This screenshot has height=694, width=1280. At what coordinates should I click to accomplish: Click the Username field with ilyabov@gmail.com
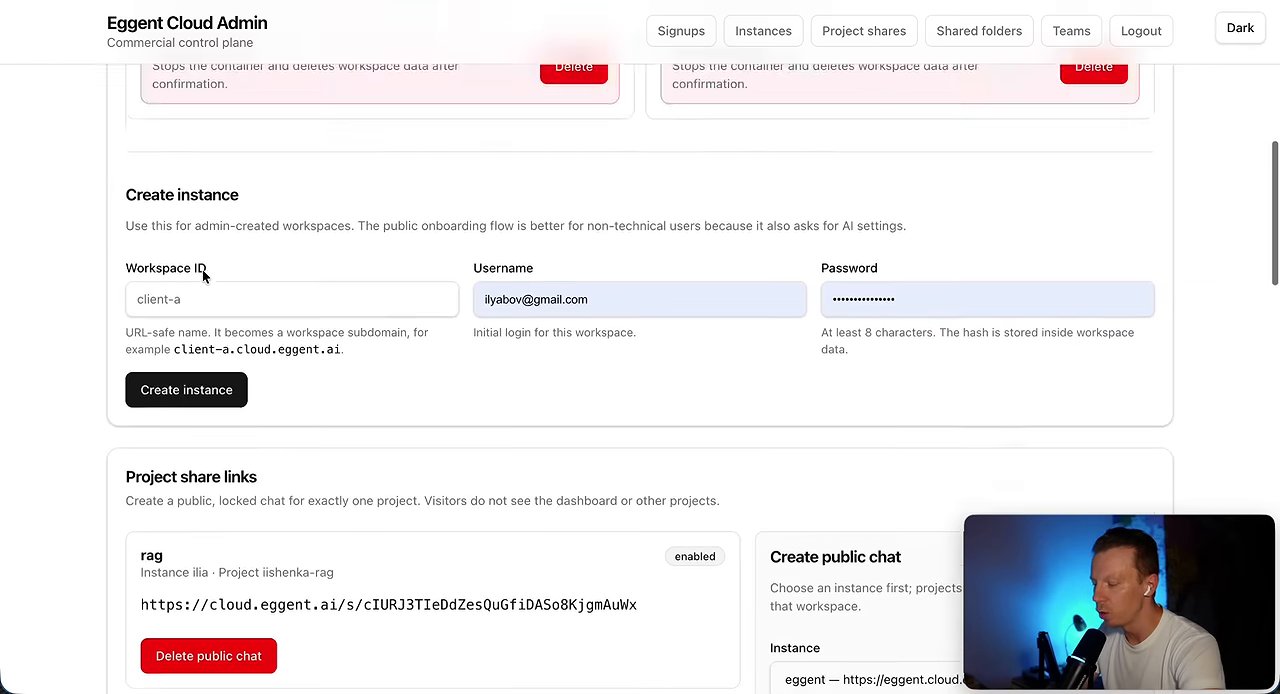[640, 299]
